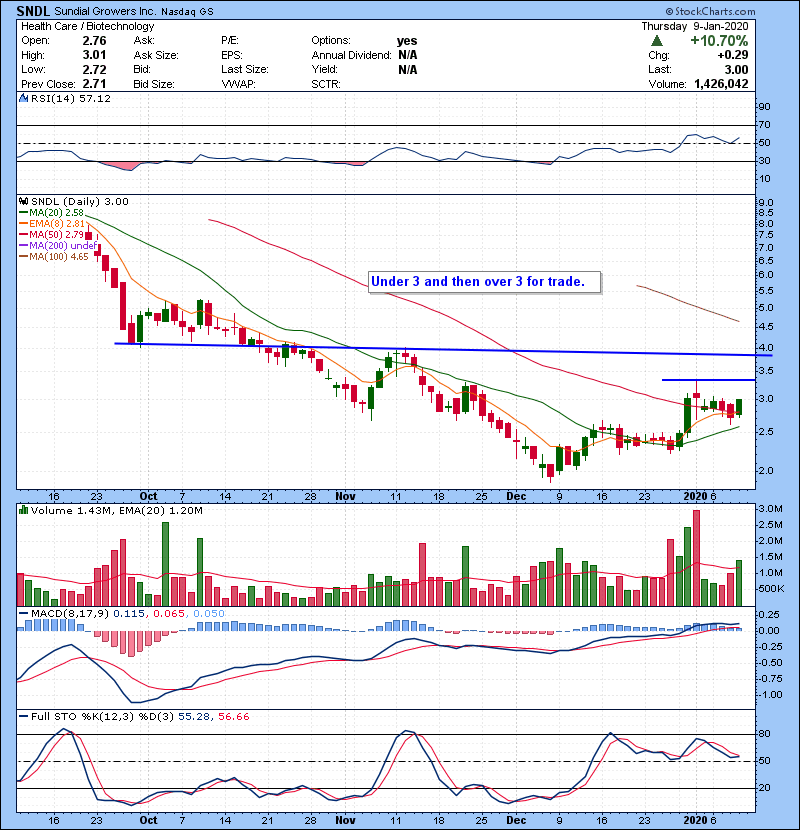This screenshot has height=830, width=800.
Task: Click the 9.0 label on the price axis
Action: [766, 203]
